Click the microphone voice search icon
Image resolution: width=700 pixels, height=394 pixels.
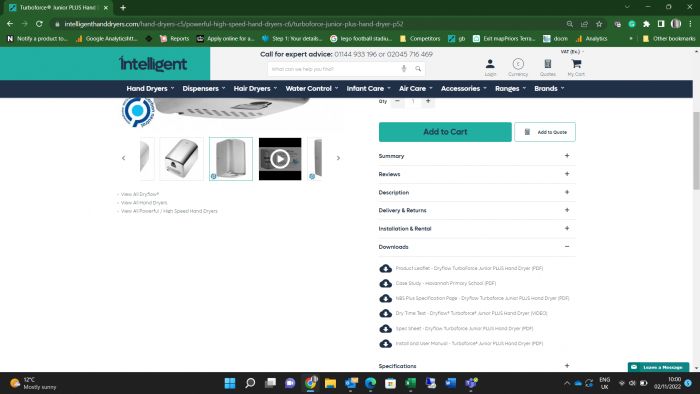404,69
